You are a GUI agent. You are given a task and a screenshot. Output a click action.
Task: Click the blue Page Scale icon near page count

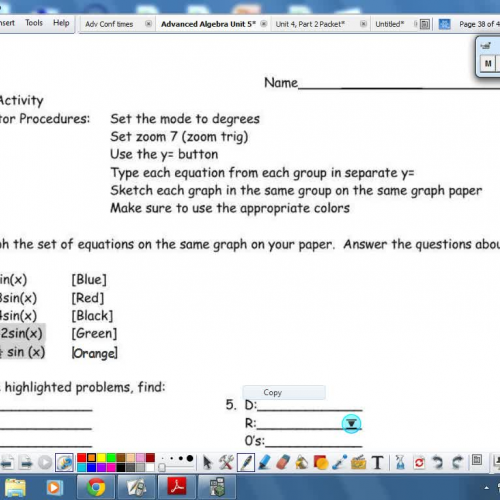click(444, 24)
